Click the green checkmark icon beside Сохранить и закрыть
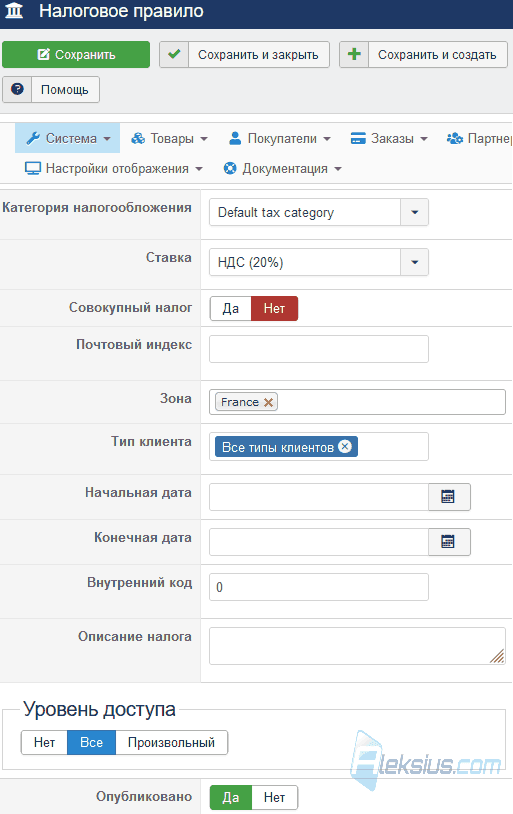513x814 pixels. [x=174, y=54]
